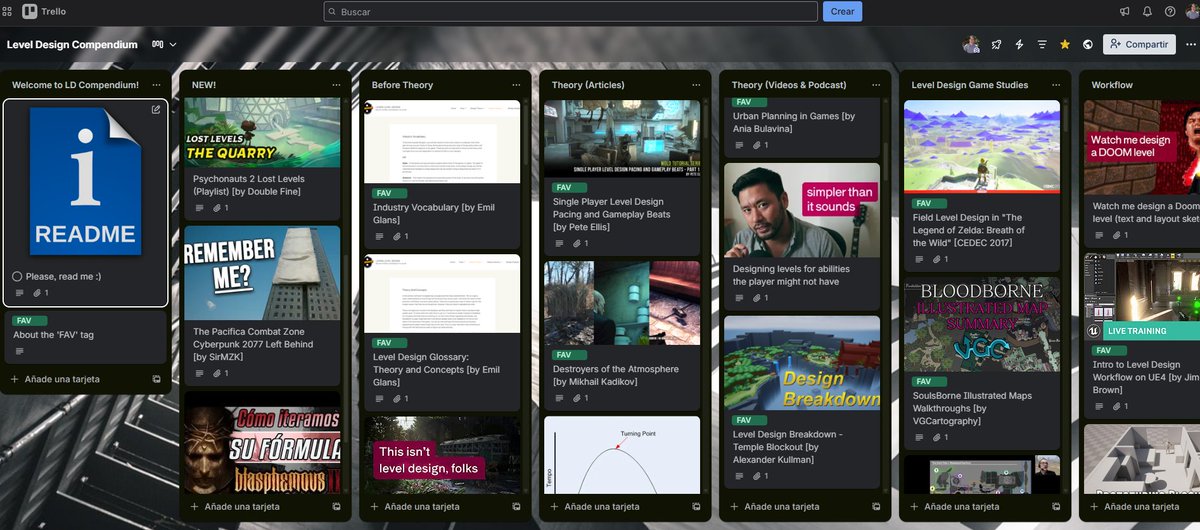This screenshot has height=530, width=1200.
Task: Add a card to Before Theory list
Action: 415,507
